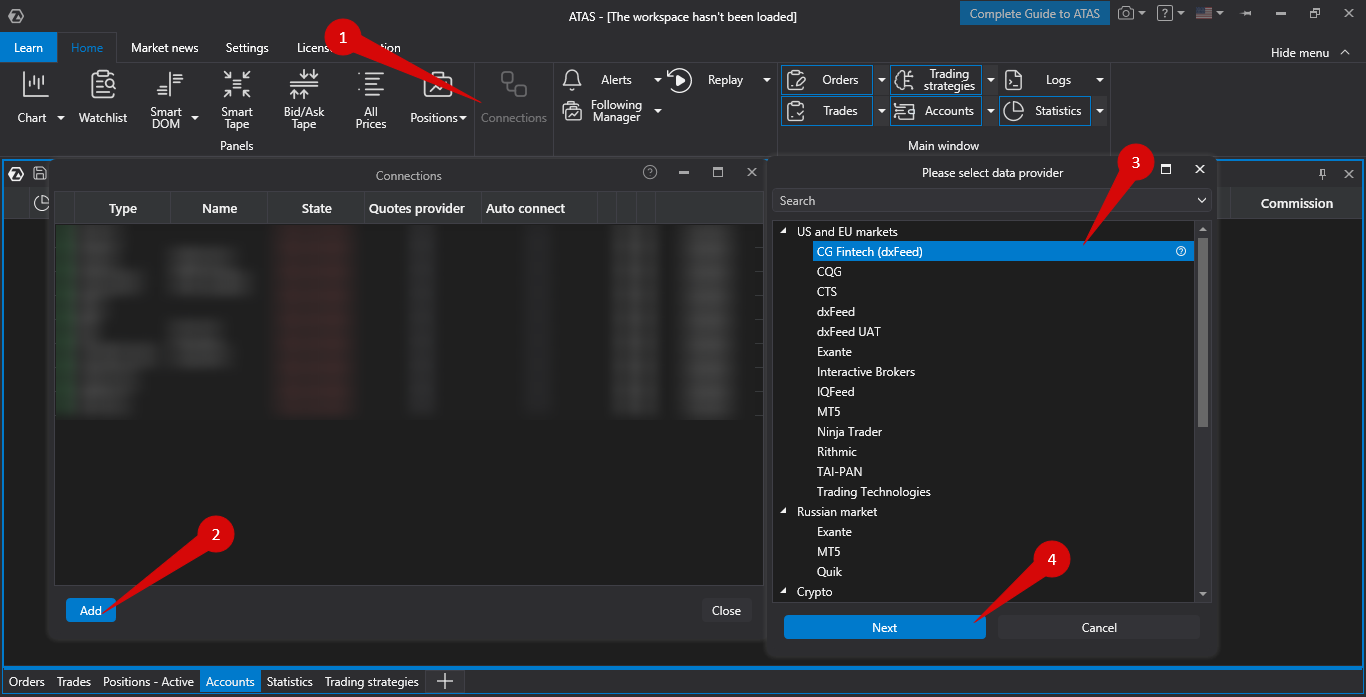
Task: Toggle the Statistics main window button
Action: click(x=1045, y=111)
